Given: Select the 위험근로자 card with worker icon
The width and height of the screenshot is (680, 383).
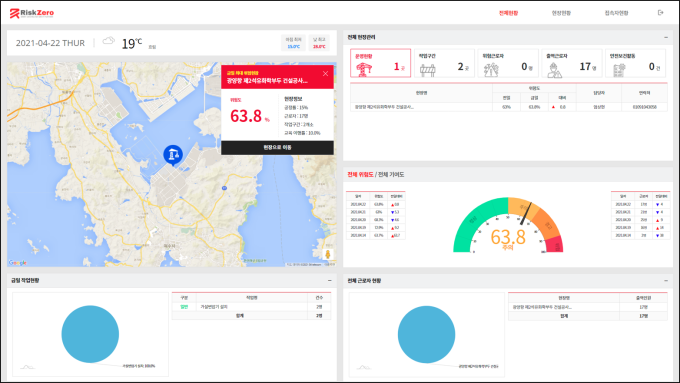Looking at the screenshot, I should pos(508,63).
